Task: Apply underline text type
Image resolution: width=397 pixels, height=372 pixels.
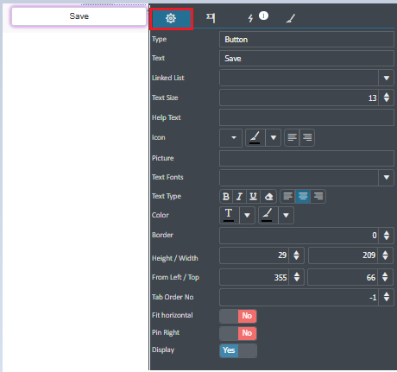Action: tap(253, 197)
